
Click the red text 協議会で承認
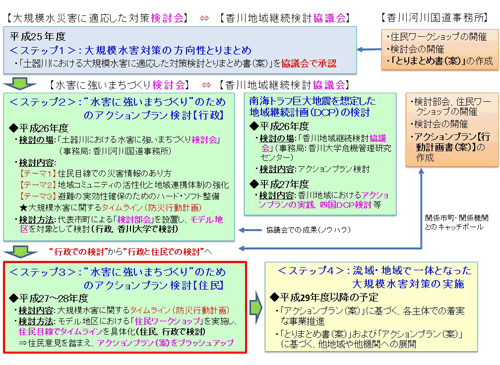[x=309, y=63]
